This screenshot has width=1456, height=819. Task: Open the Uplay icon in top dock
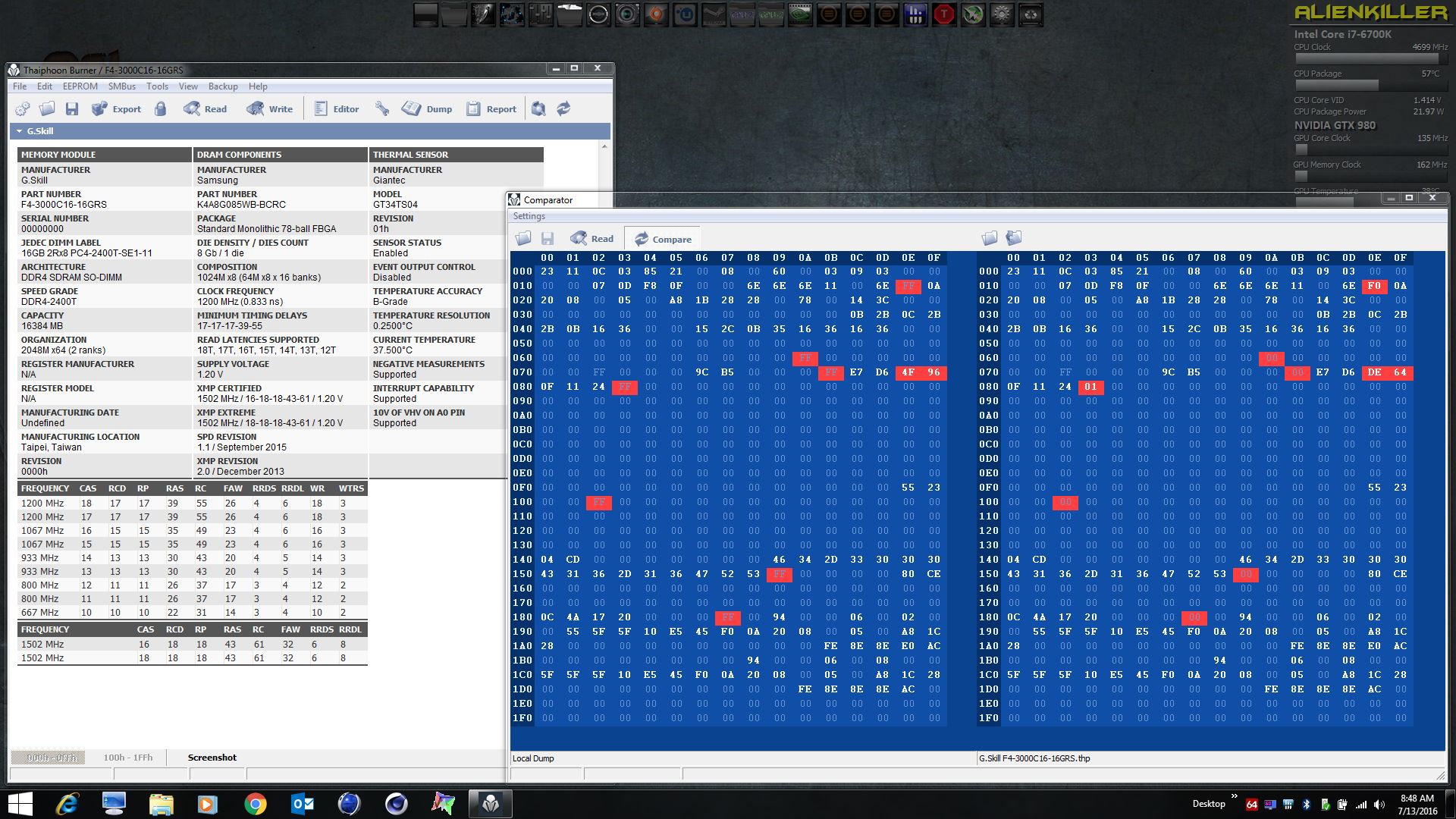[x=685, y=14]
